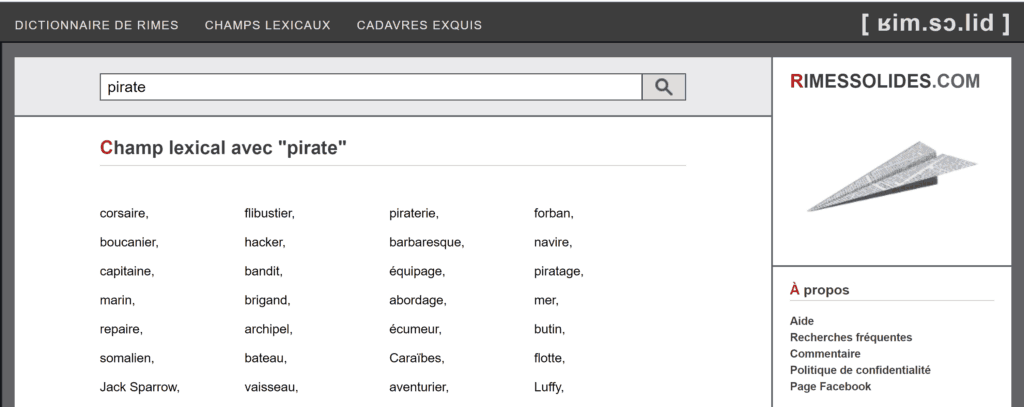This screenshot has width=1024, height=407.
Task: Select the word "somalien"
Action: click(125, 359)
